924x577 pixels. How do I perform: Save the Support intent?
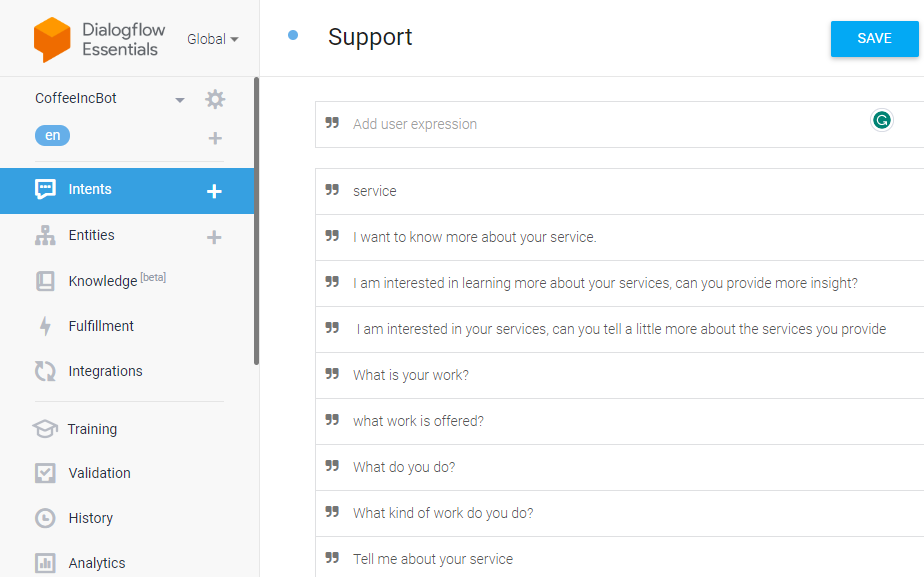coord(874,39)
